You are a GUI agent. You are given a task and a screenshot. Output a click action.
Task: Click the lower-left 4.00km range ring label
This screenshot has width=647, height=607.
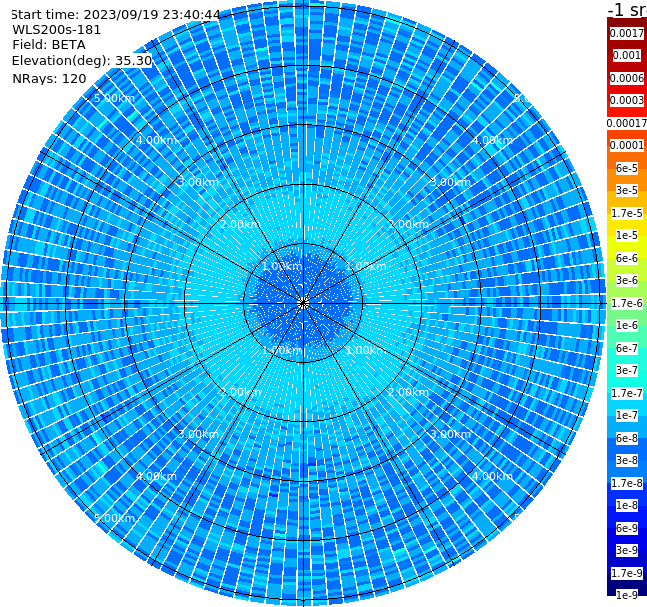click(x=156, y=476)
